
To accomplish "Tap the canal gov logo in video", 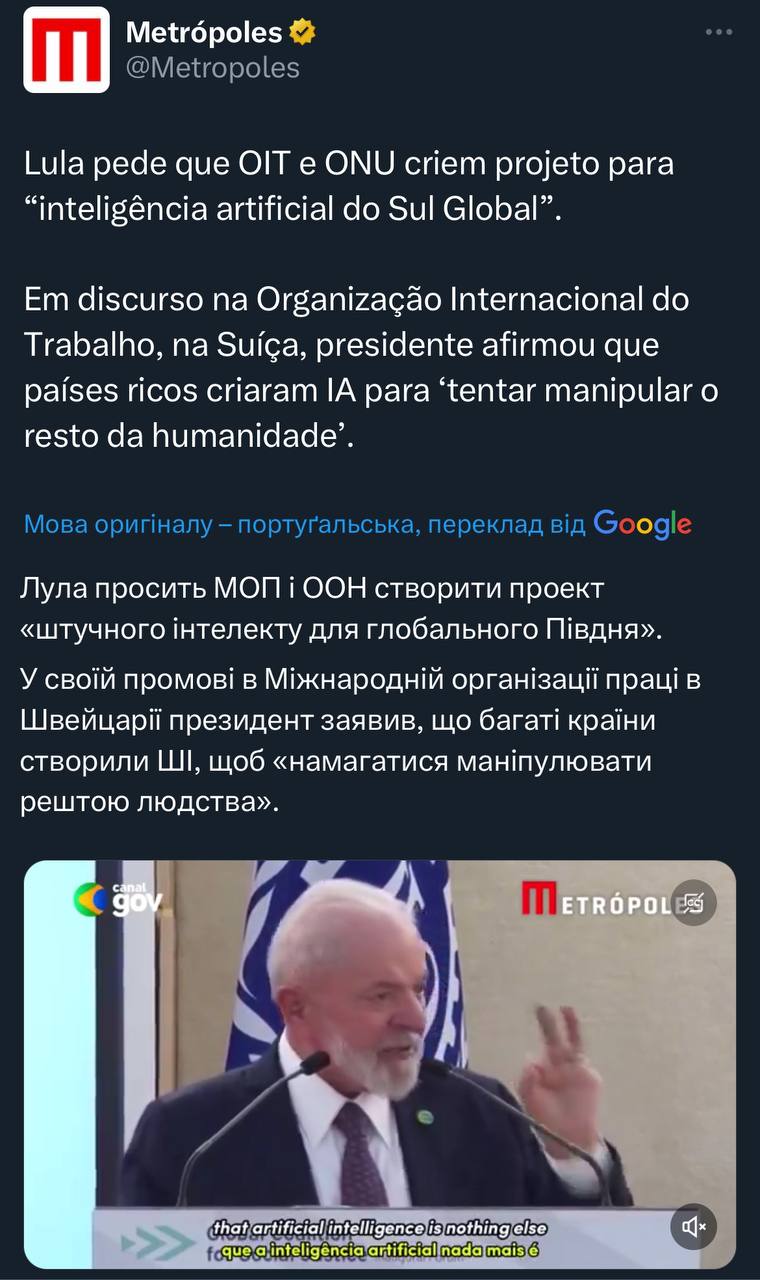I will [x=118, y=901].
